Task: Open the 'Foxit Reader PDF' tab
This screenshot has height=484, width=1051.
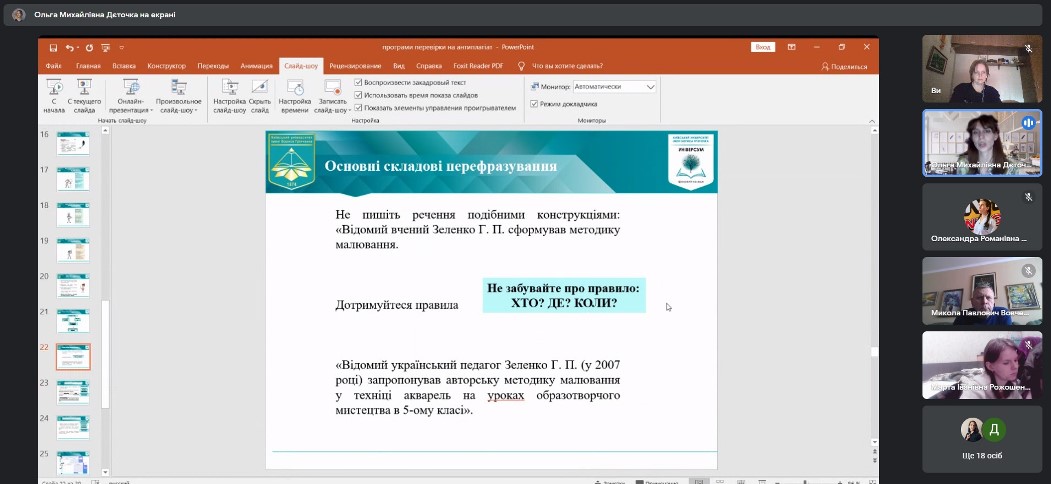Action: (478, 66)
